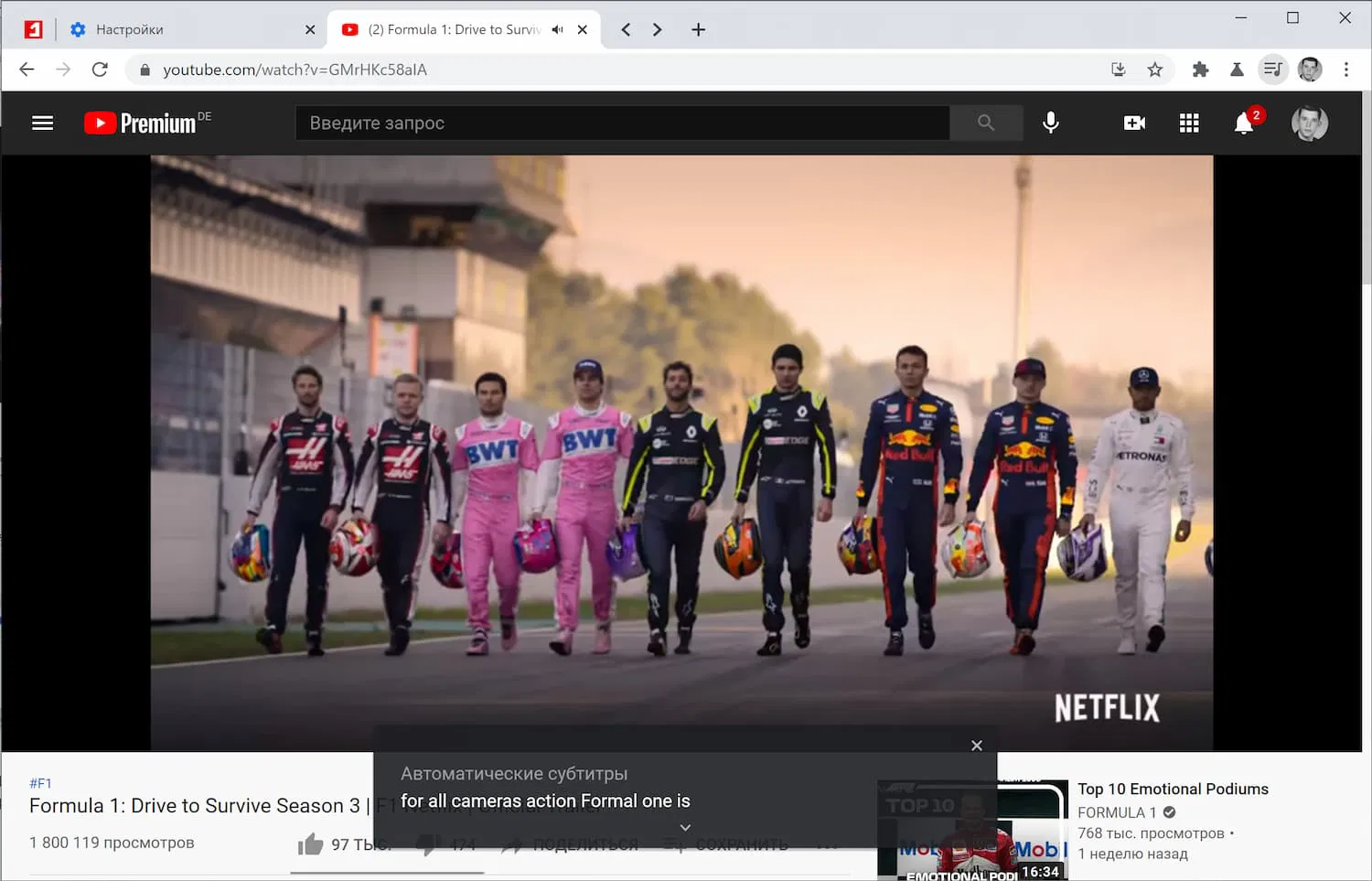The width and height of the screenshot is (1372, 881).
Task: Go forward with the browser forward arrow
Action: tap(63, 70)
